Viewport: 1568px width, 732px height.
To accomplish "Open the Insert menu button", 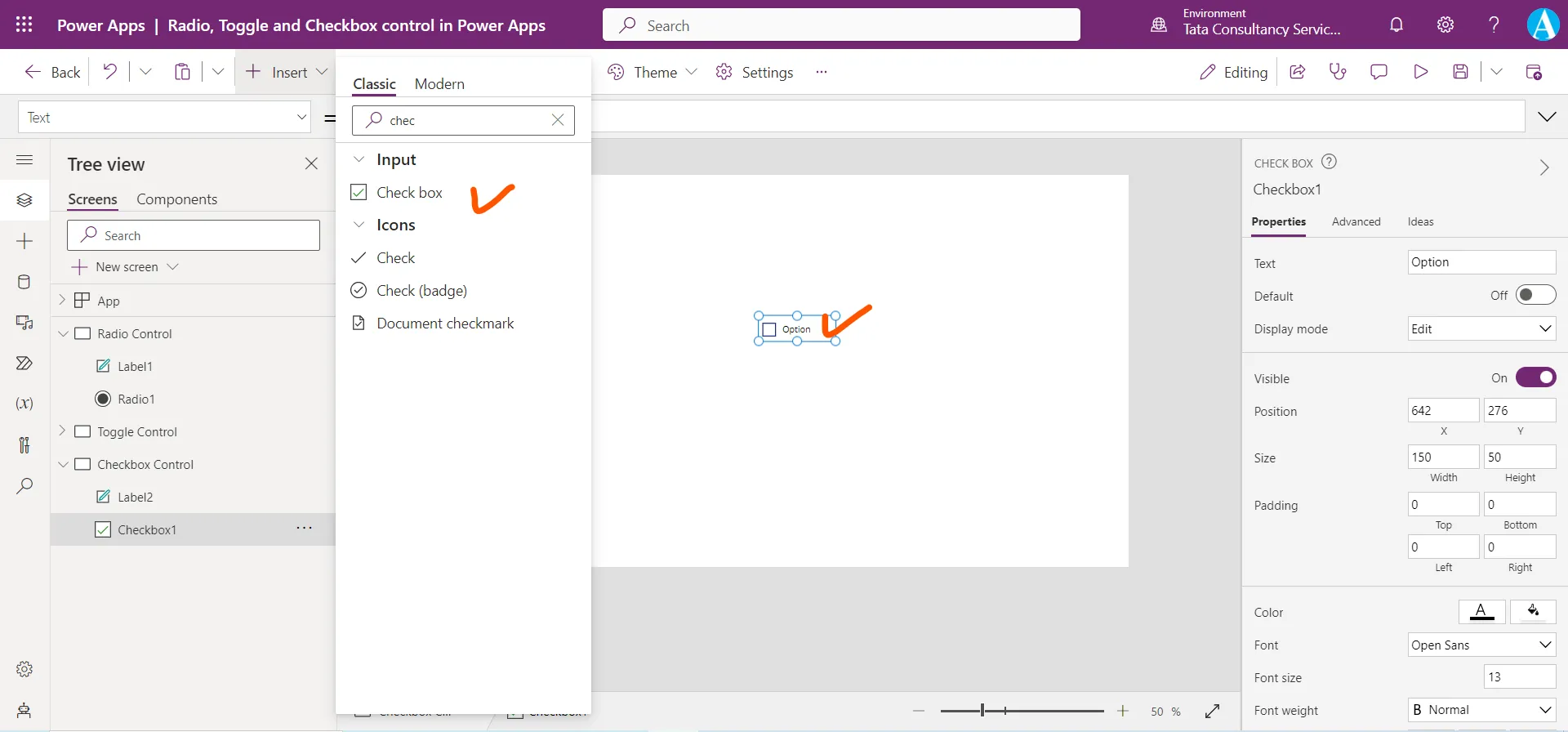I will tap(287, 72).
